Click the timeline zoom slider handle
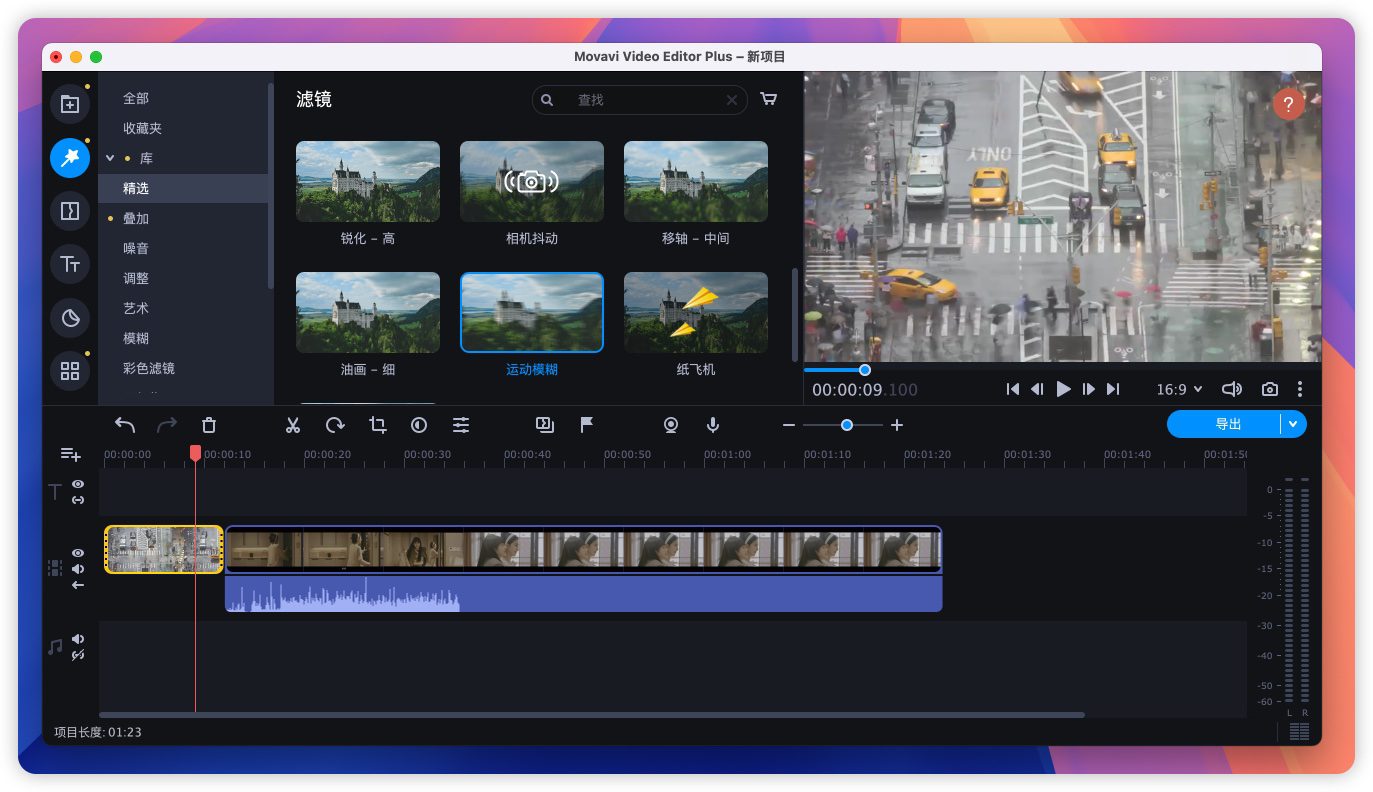This screenshot has height=792, width=1373. 847,425
